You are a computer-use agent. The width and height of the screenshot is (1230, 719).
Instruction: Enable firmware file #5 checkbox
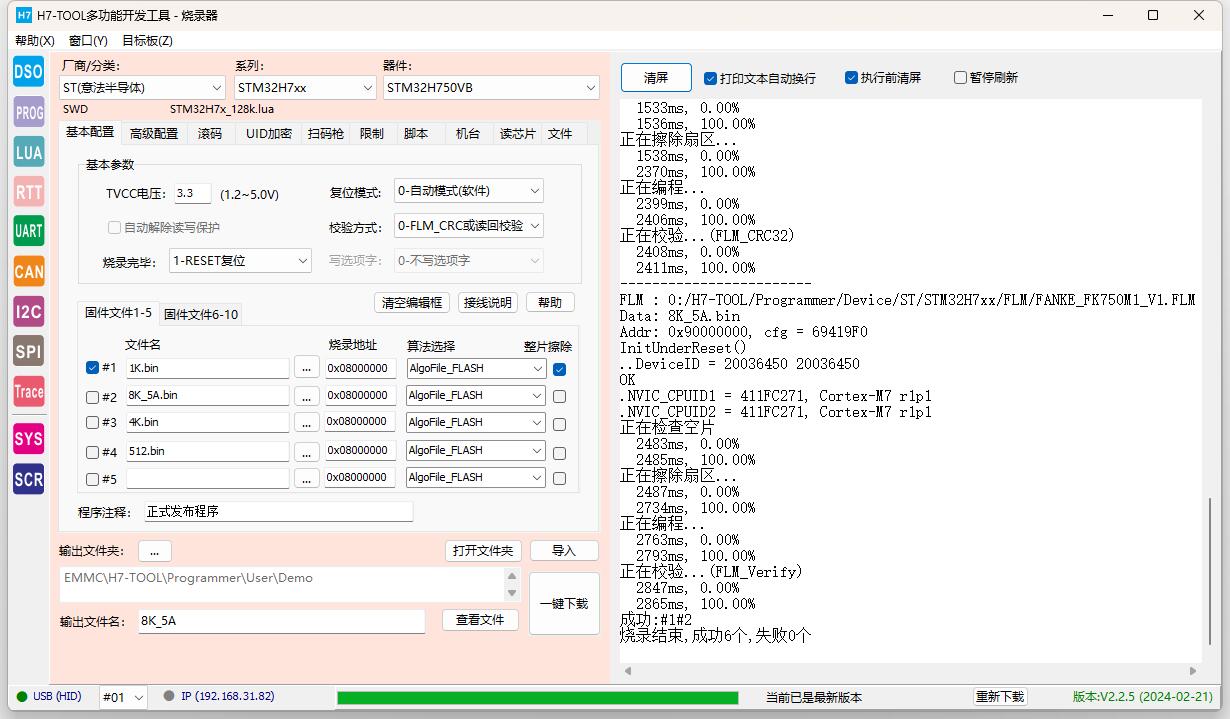pos(93,479)
